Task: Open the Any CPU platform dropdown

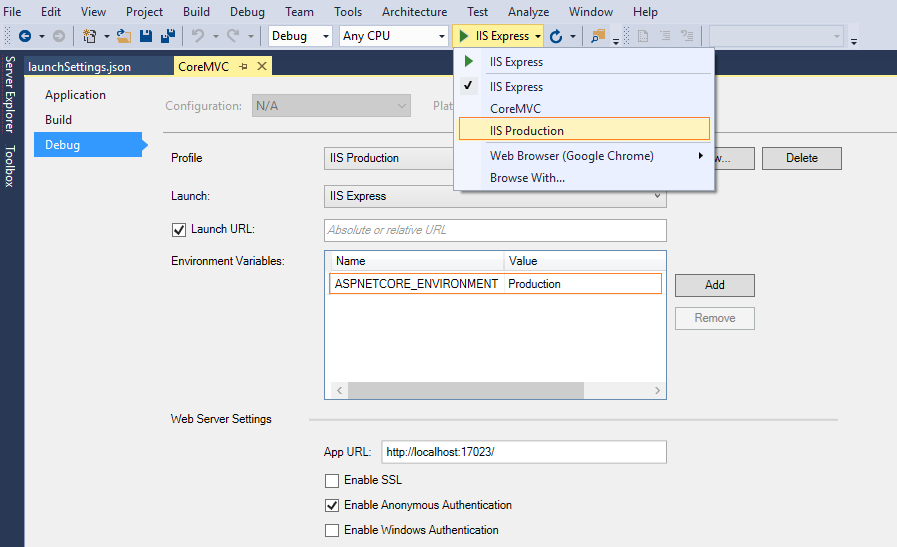Action: (393, 36)
